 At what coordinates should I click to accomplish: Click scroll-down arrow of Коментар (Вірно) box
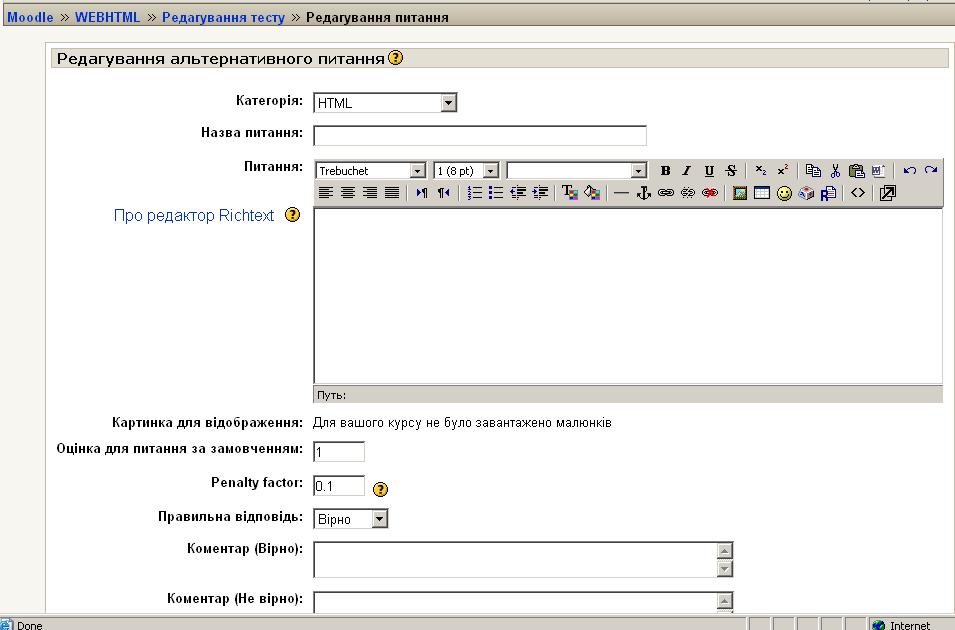724,568
